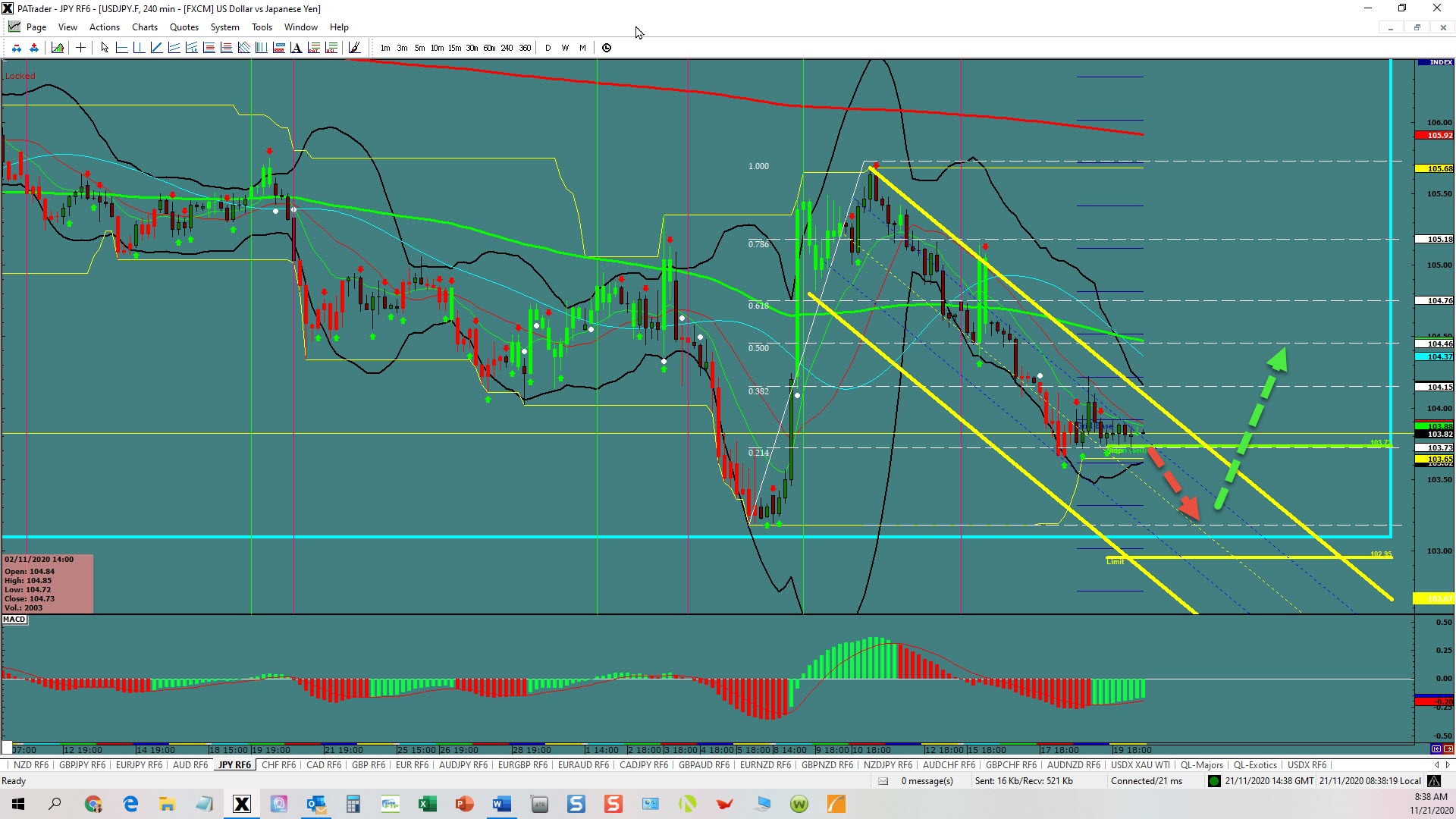Switch to the AUD RF6 tab
Image resolution: width=1456 pixels, height=819 pixels.
pos(190,765)
